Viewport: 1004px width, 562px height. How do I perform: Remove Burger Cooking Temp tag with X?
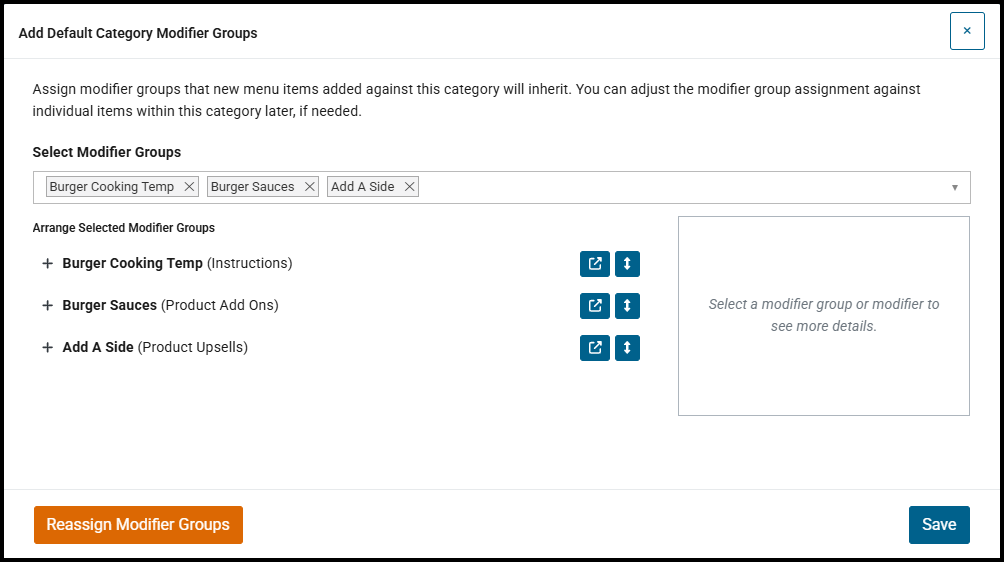(x=189, y=187)
